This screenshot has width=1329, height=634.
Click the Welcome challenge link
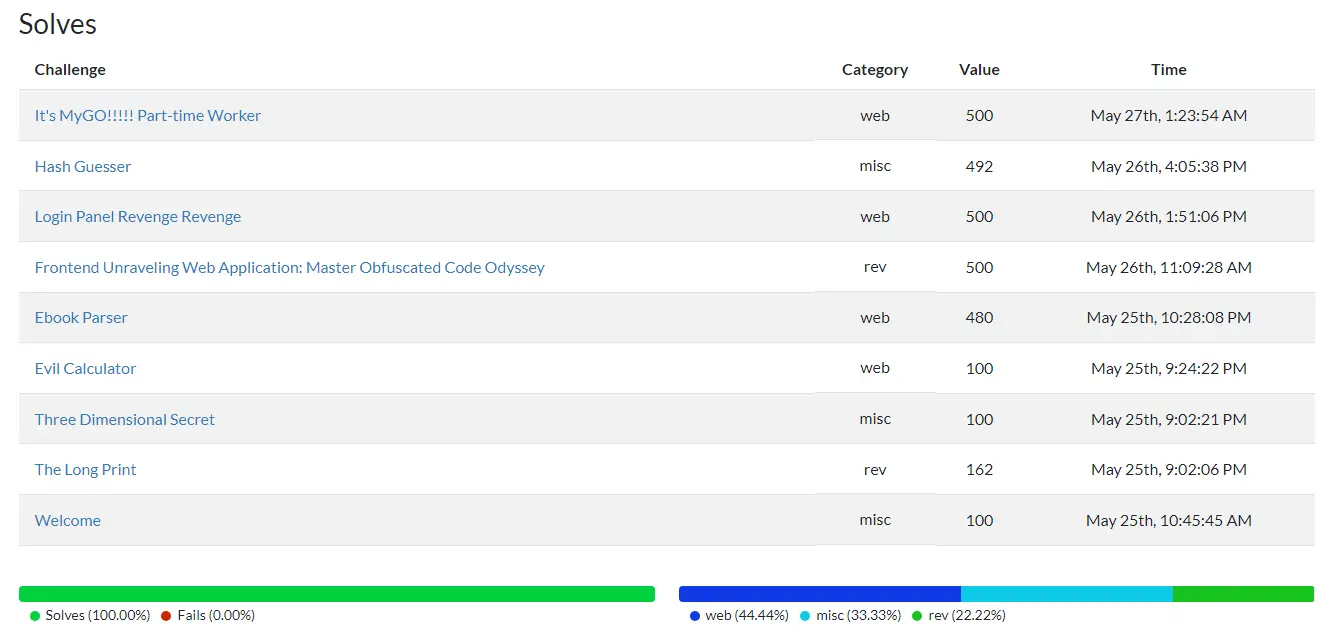[x=67, y=521]
